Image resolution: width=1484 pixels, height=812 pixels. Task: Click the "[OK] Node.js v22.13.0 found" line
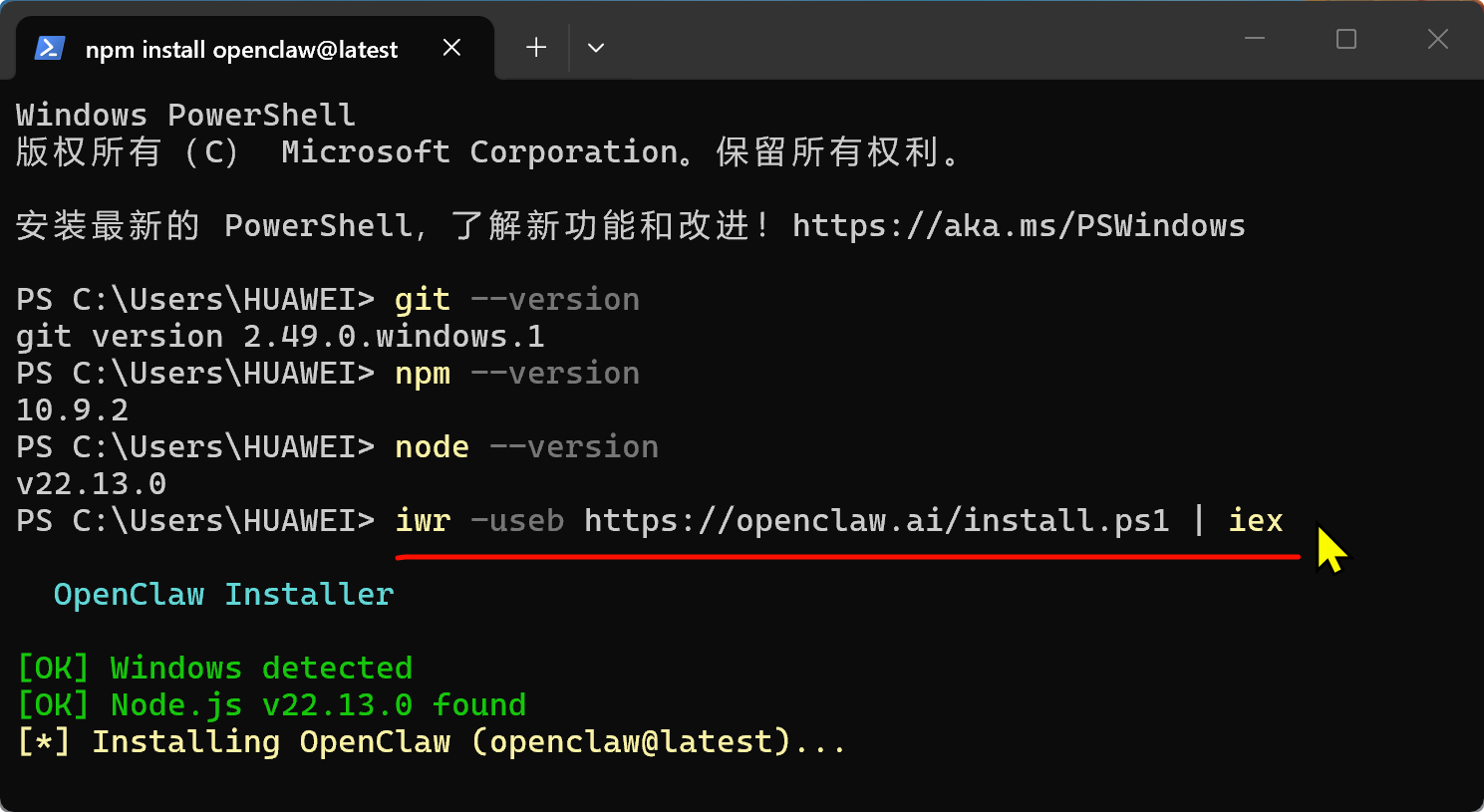[271, 705]
